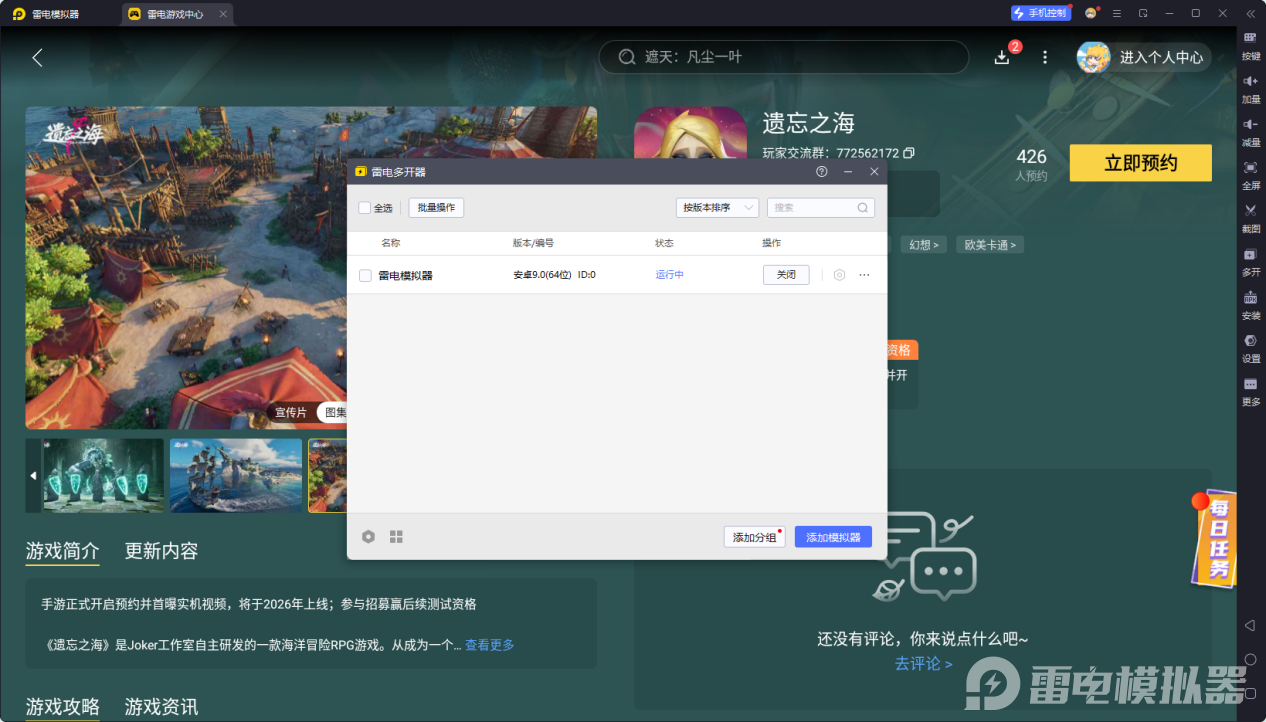
Task: Click the 运行中 status text
Action: 670,275
